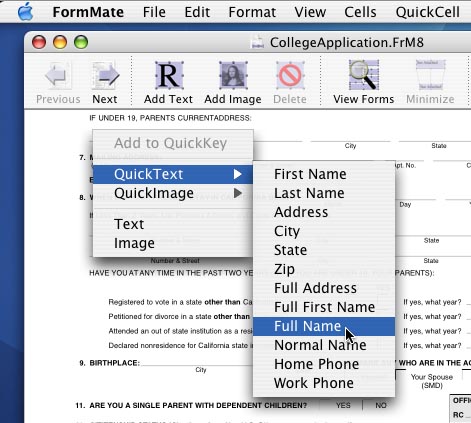Screen dimensions: 471x423
Task: Click the Add Image Mona Lisa icon
Action: click(233, 75)
